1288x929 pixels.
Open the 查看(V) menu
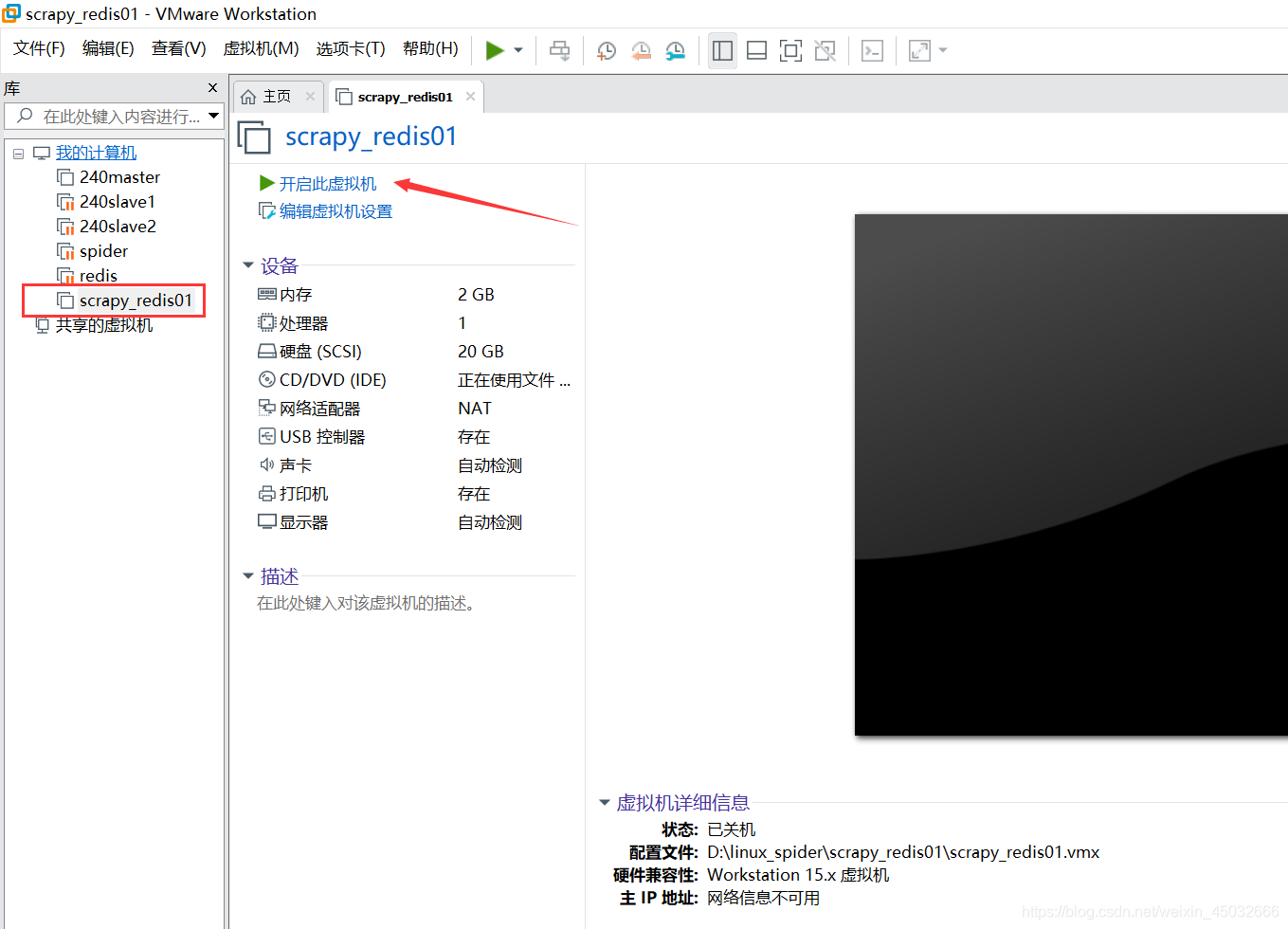point(178,48)
